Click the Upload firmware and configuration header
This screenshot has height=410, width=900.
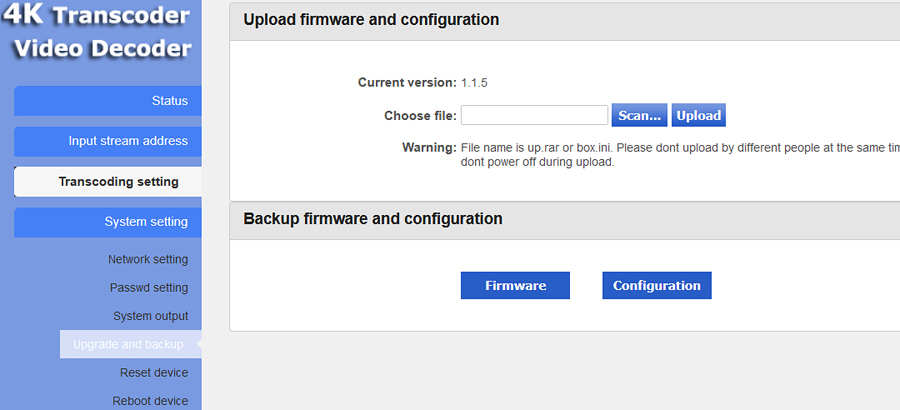pyautogui.click(x=371, y=20)
